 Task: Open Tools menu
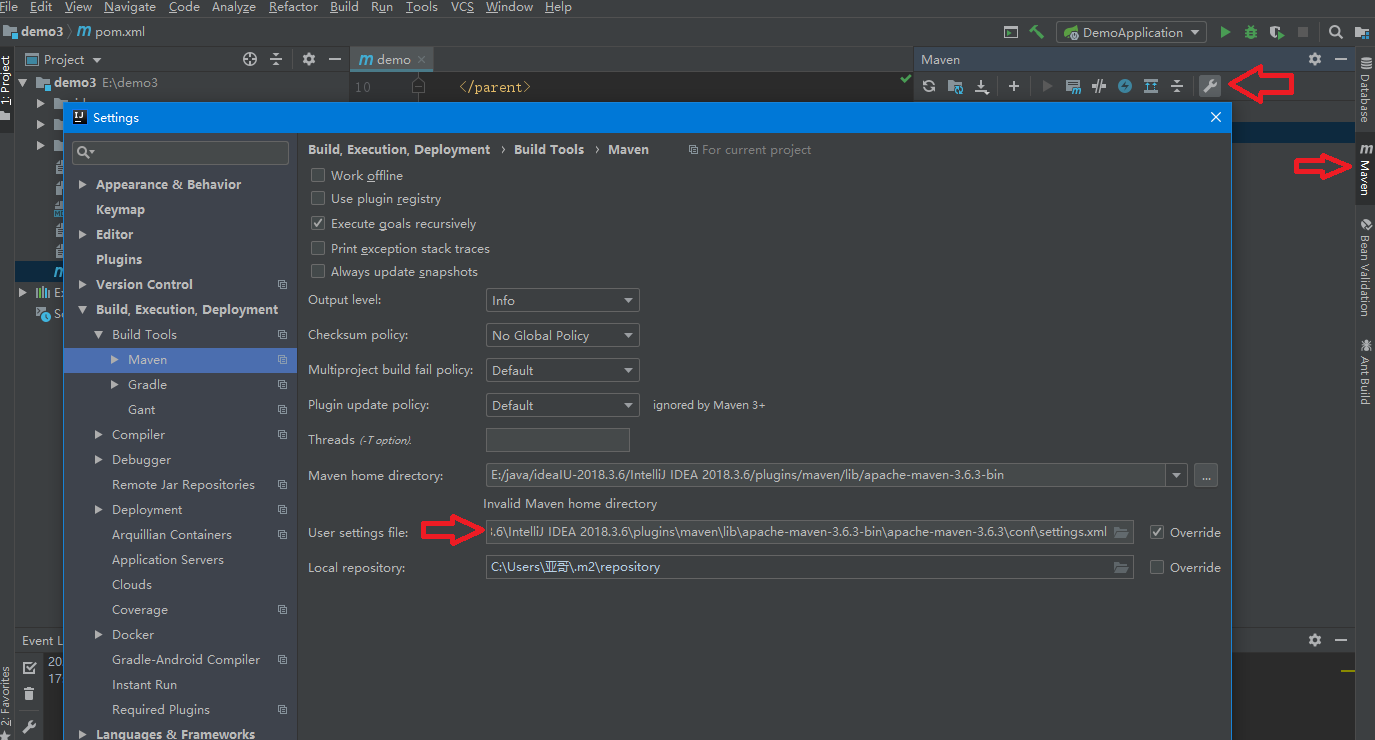click(x=422, y=7)
